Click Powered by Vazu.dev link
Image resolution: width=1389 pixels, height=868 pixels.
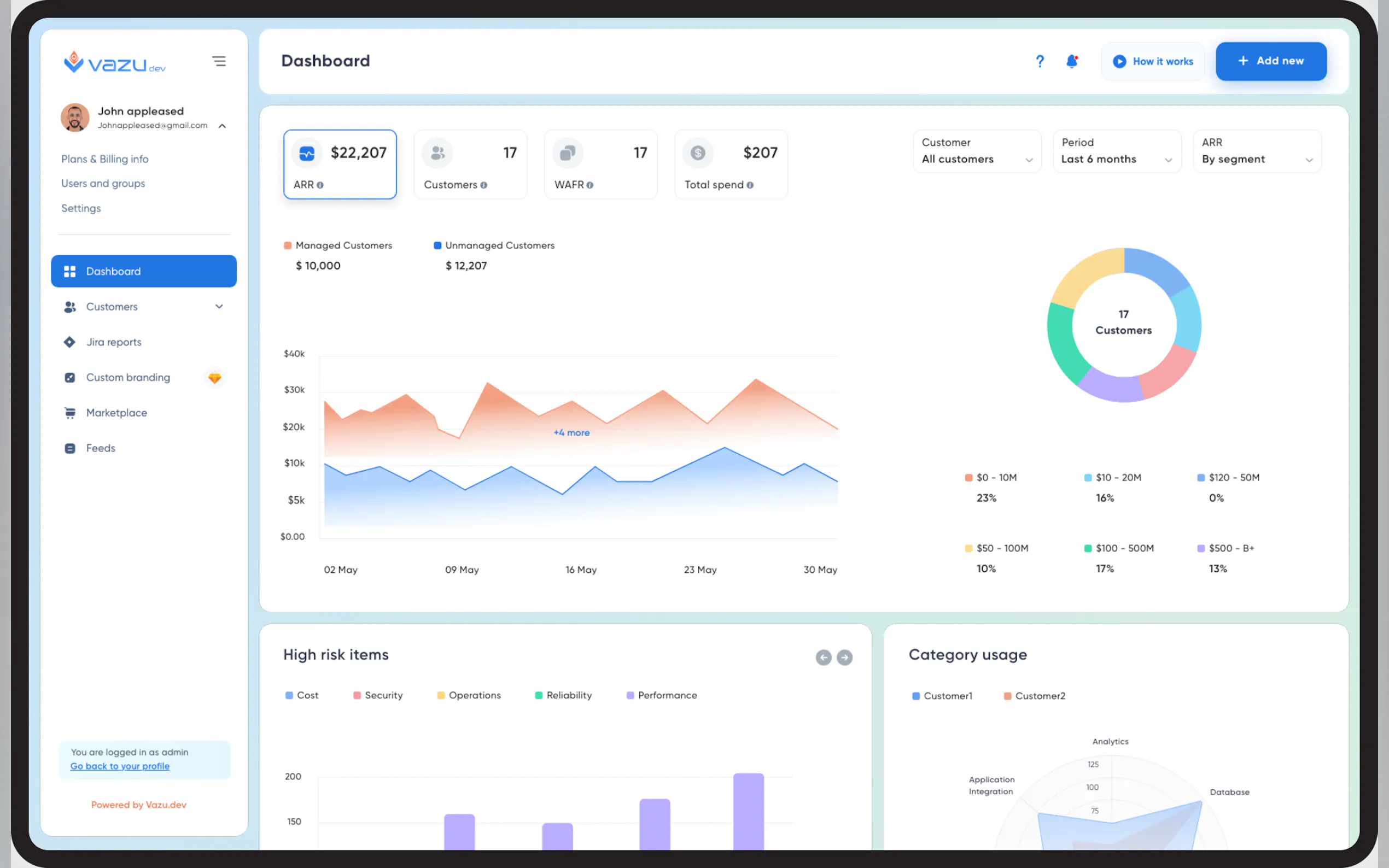pyautogui.click(x=139, y=805)
